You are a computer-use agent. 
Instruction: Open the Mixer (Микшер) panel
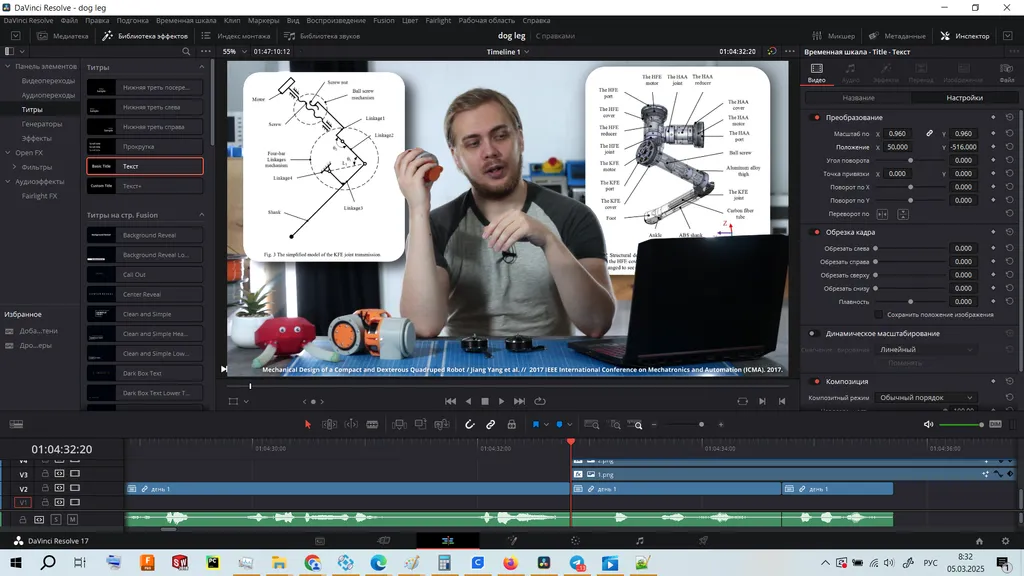click(x=833, y=36)
